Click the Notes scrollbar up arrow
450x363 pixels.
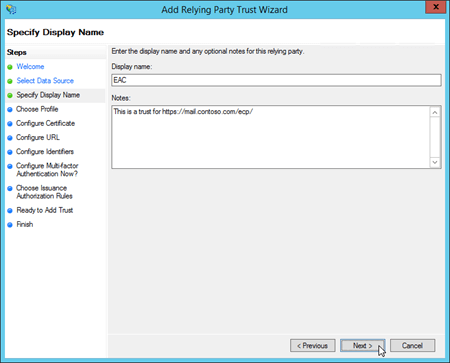tap(435, 113)
